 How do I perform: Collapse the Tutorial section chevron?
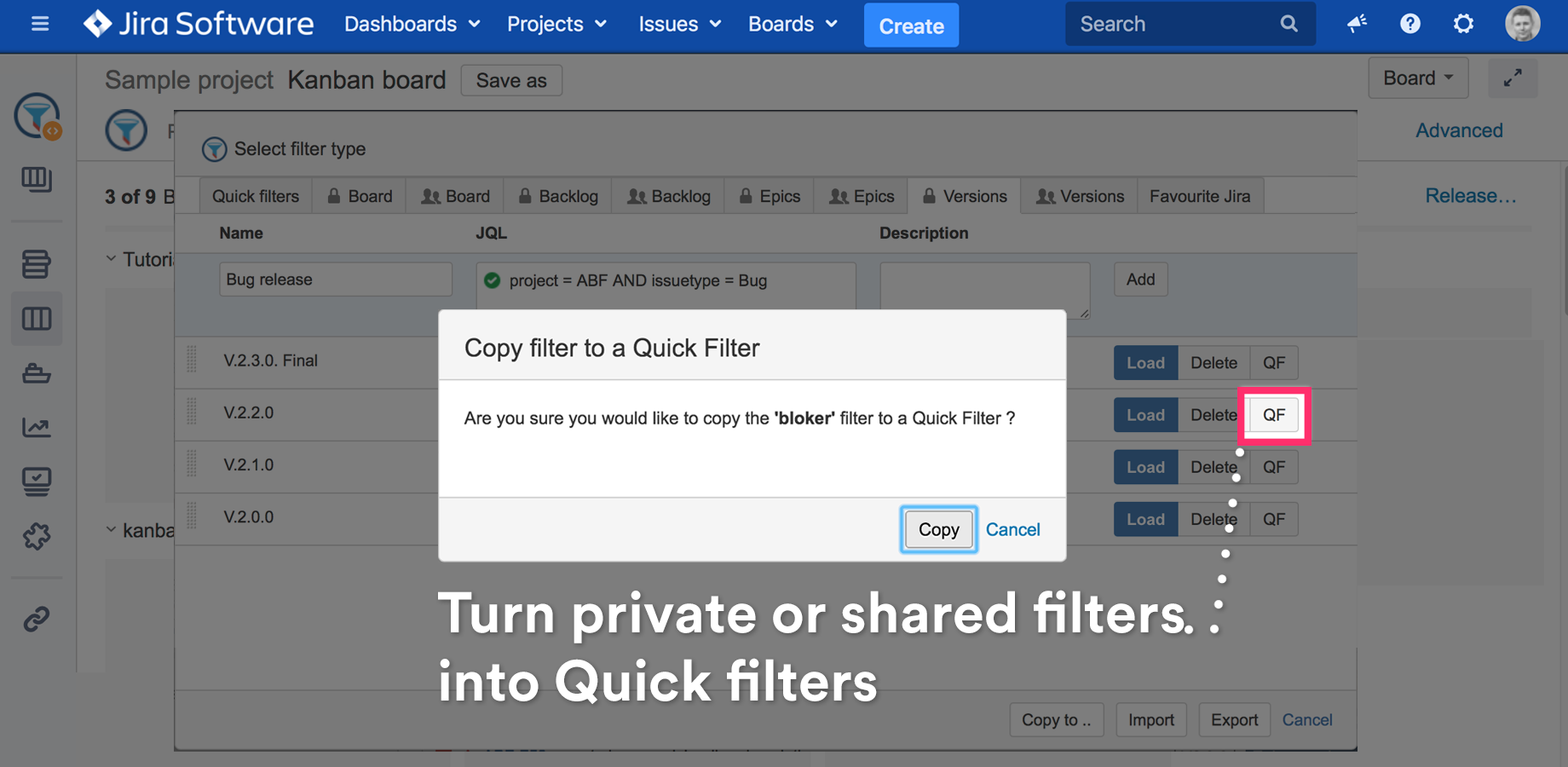point(110,258)
